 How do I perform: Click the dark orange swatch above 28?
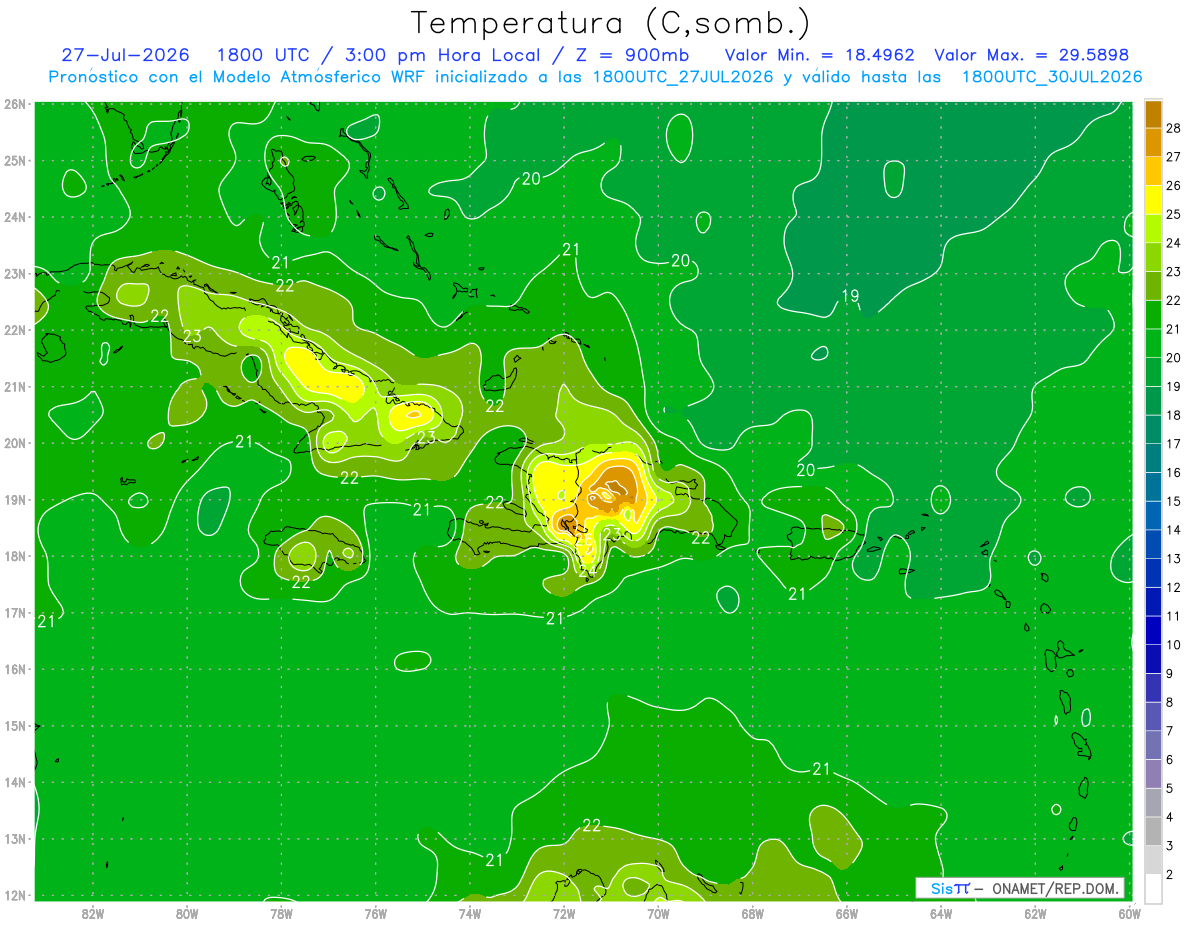coord(1153,114)
